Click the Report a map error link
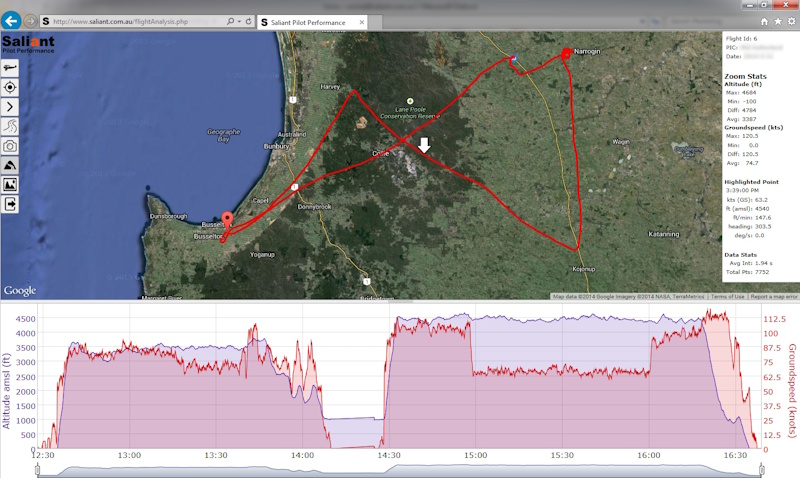The width and height of the screenshot is (800, 478). click(774, 296)
